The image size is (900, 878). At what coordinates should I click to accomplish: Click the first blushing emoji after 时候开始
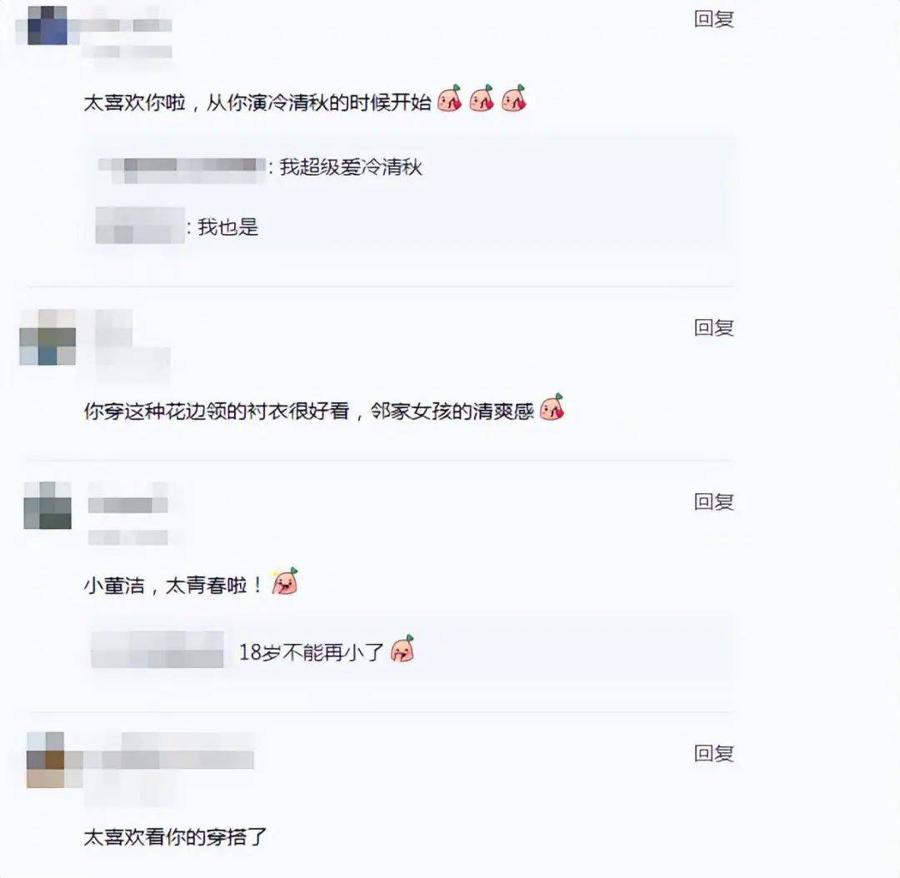tap(449, 98)
